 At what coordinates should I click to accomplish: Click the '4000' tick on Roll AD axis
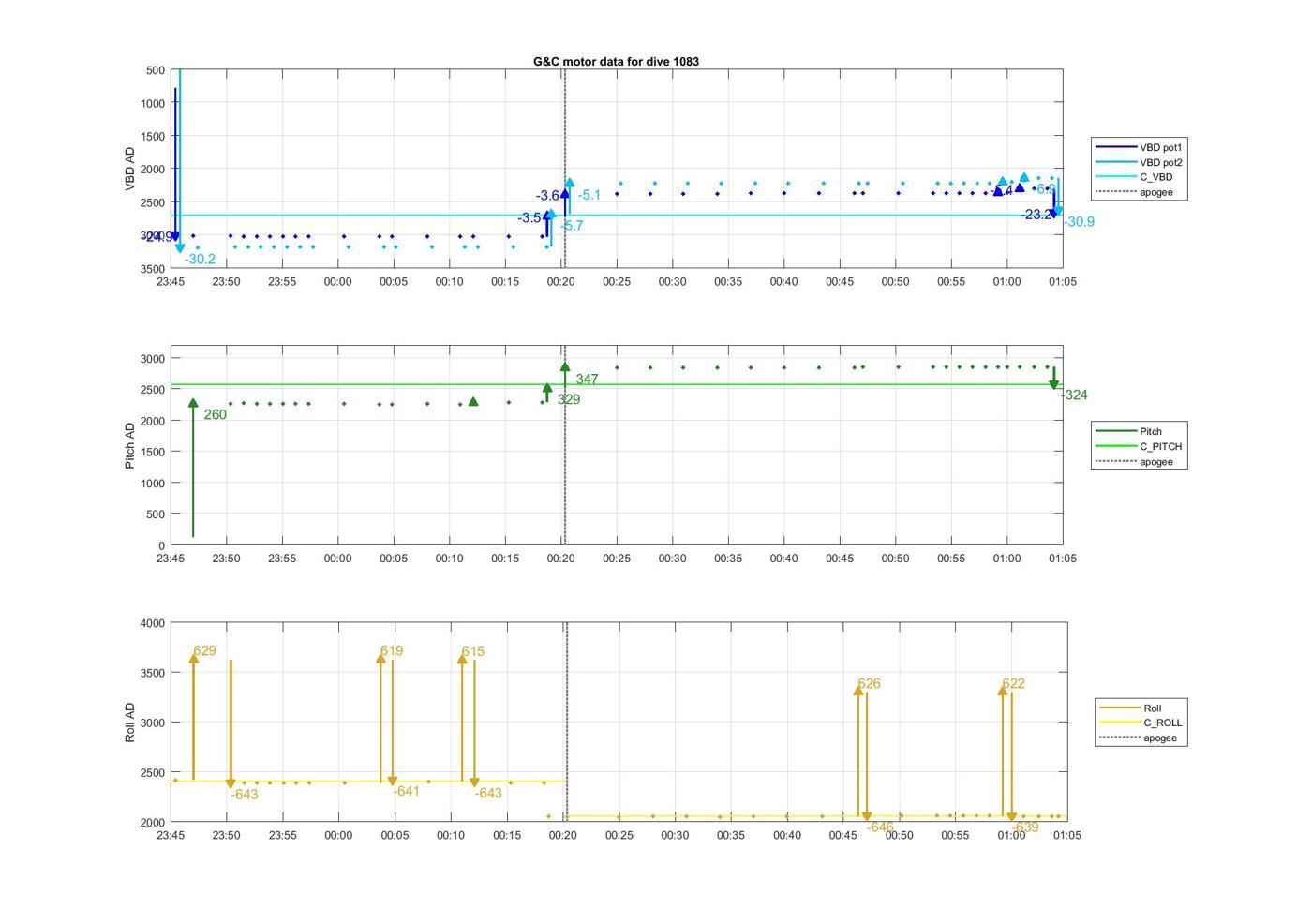(x=152, y=623)
